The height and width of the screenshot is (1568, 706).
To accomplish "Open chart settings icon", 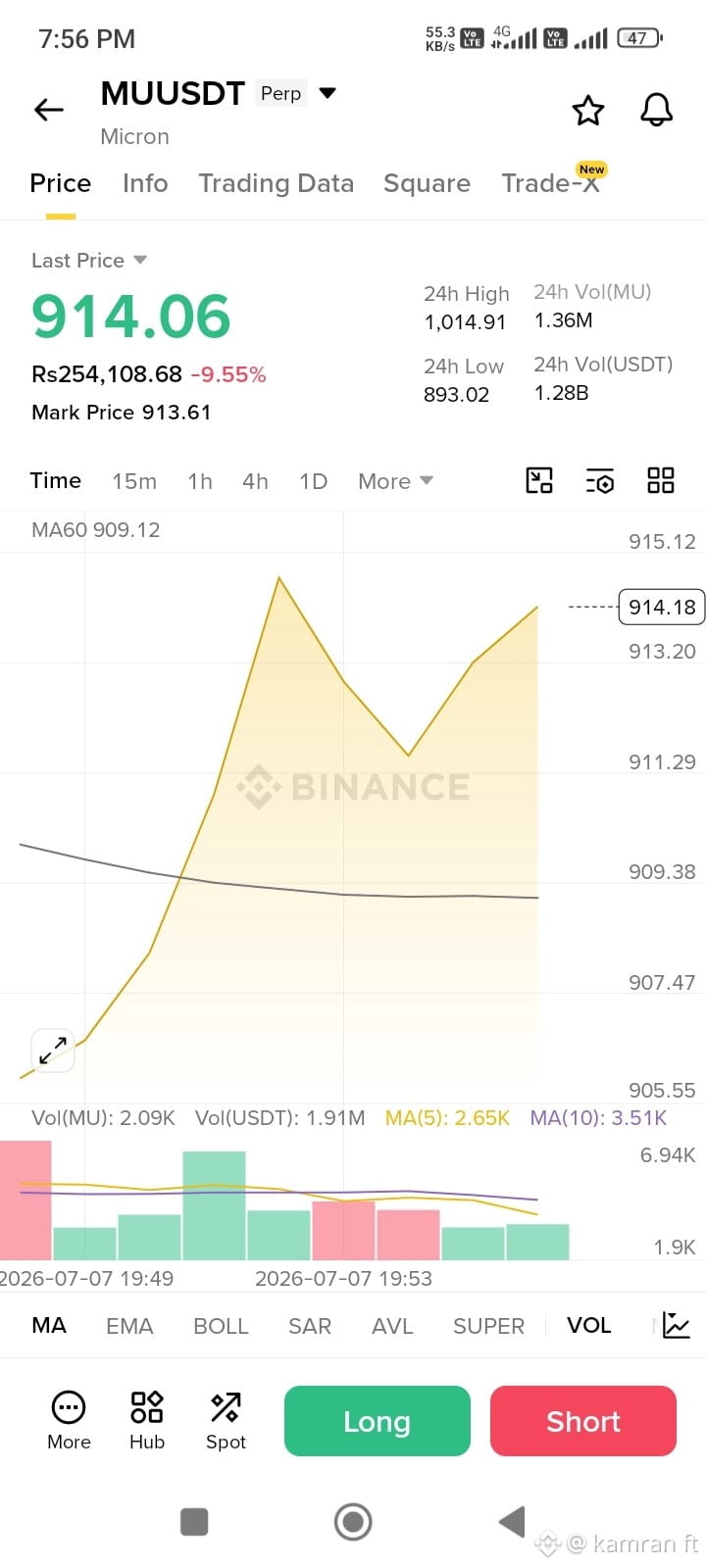I will tap(600, 480).
